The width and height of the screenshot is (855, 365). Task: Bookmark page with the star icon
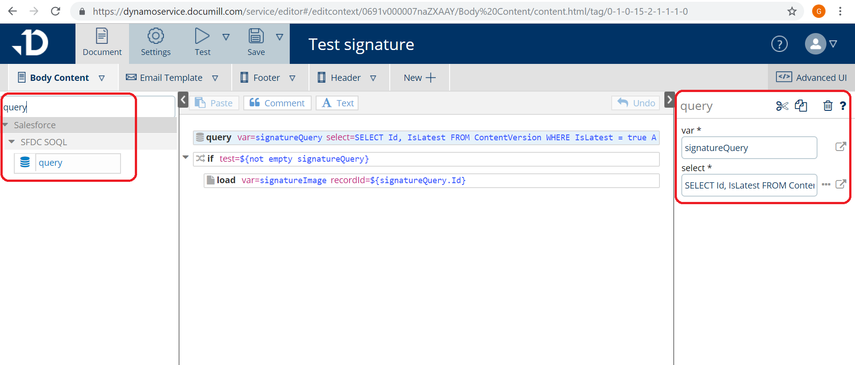click(792, 11)
